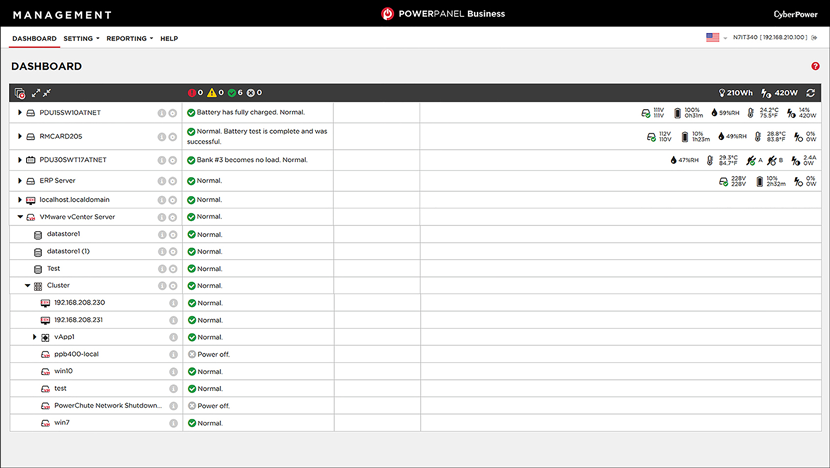Screen dimensions: 830x468
Task: Click the logout icon next to N7IT340
Action: pyautogui.click(x=815, y=38)
